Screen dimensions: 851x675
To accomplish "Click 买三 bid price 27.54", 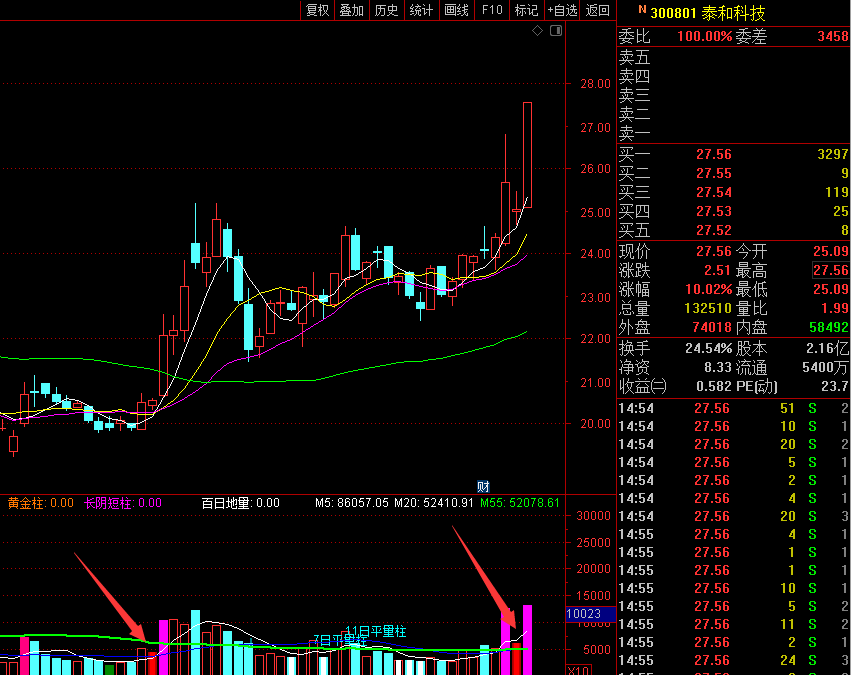I will pos(714,193).
